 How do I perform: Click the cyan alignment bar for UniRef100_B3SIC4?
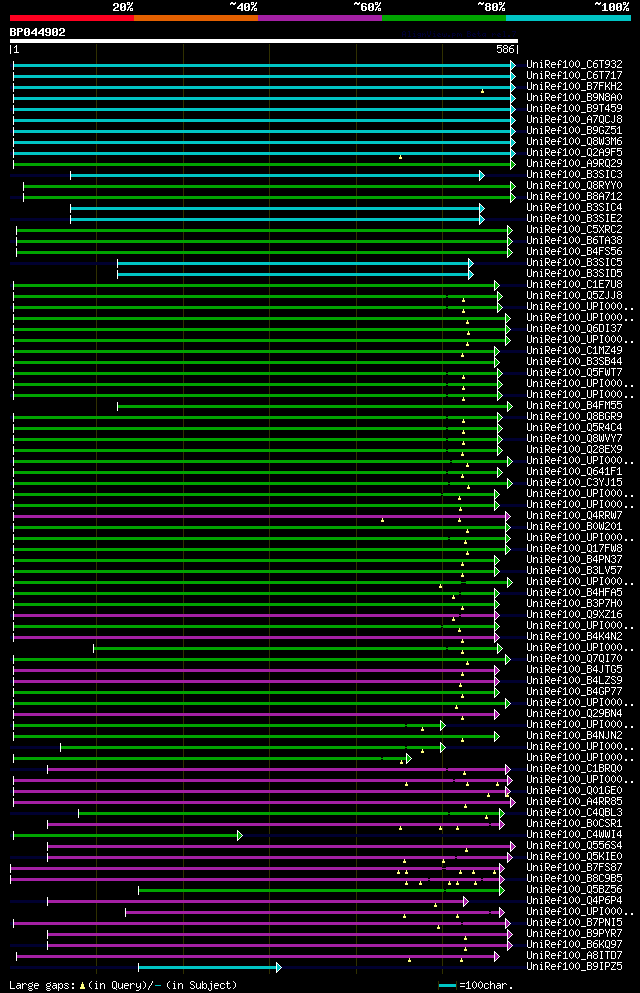click(x=277, y=208)
